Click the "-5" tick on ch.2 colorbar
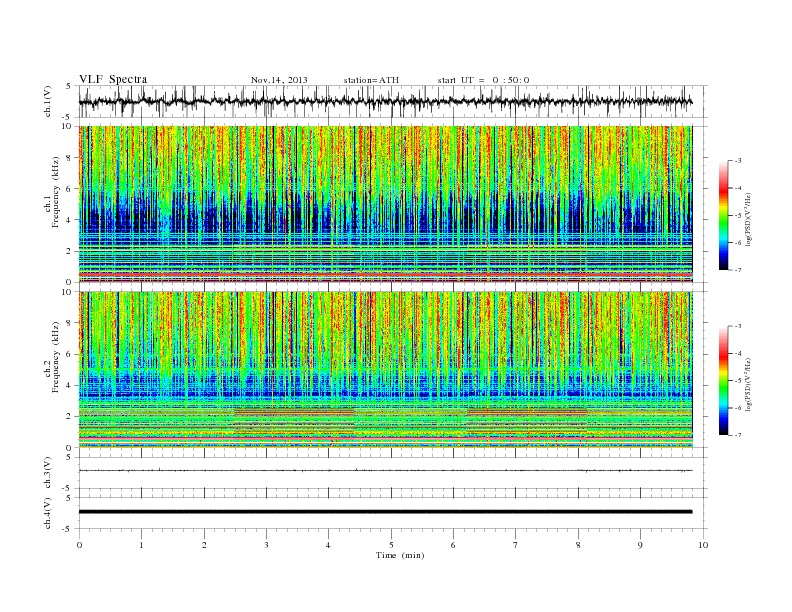The image size is (792, 612). [737, 381]
